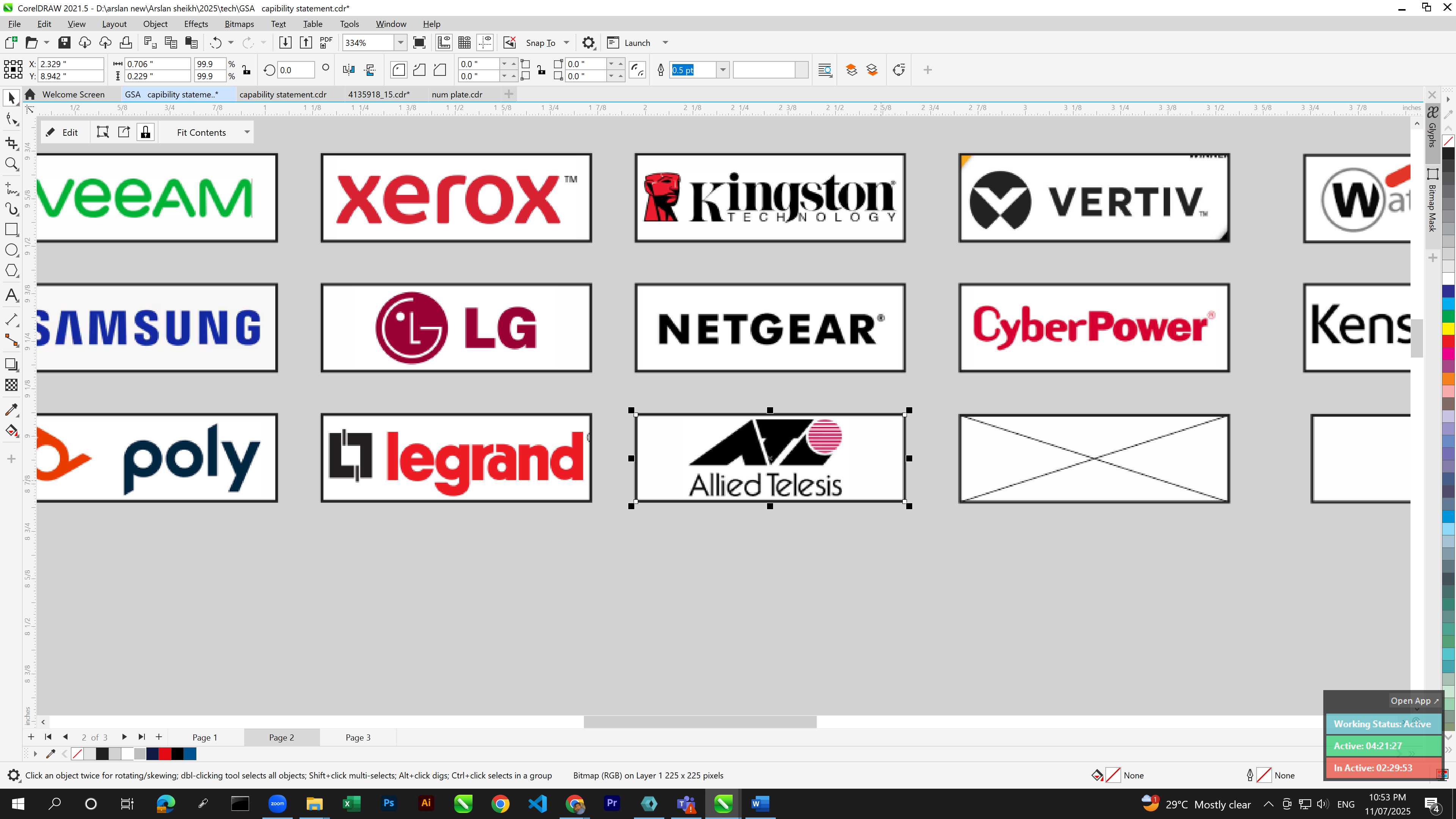The height and width of the screenshot is (819, 1456).
Task: Select the Color Eyedropper tool in toolbox
Action: [11, 410]
